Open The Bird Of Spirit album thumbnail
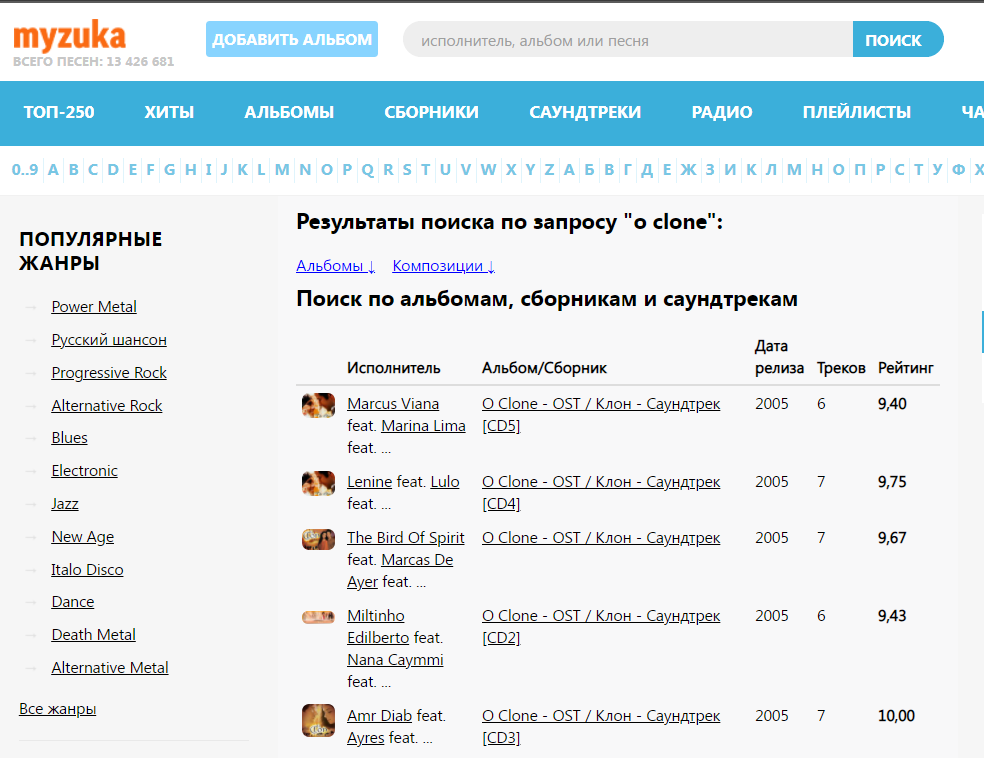The image size is (984, 758). pyautogui.click(x=318, y=539)
